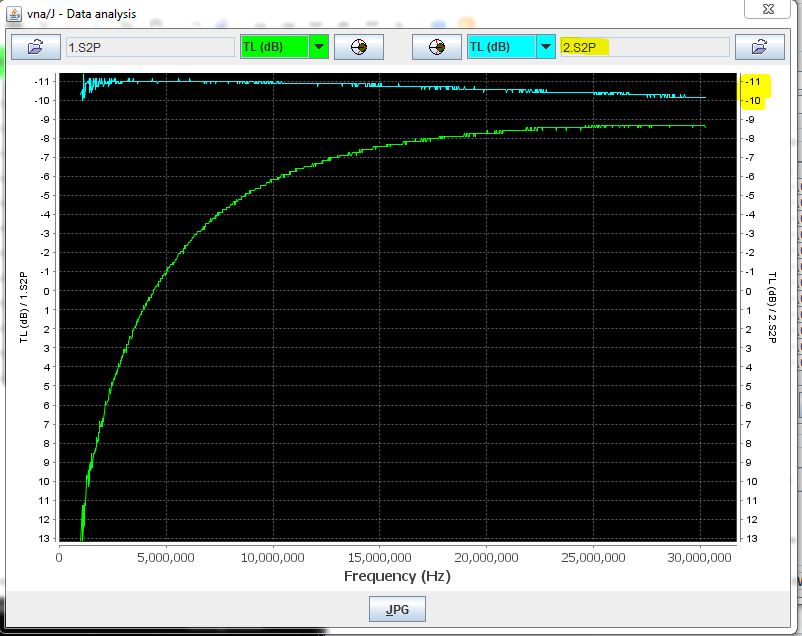802x636 pixels.
Task: Open color chooser for the cyan trace
Action: [x=437, y=47]
